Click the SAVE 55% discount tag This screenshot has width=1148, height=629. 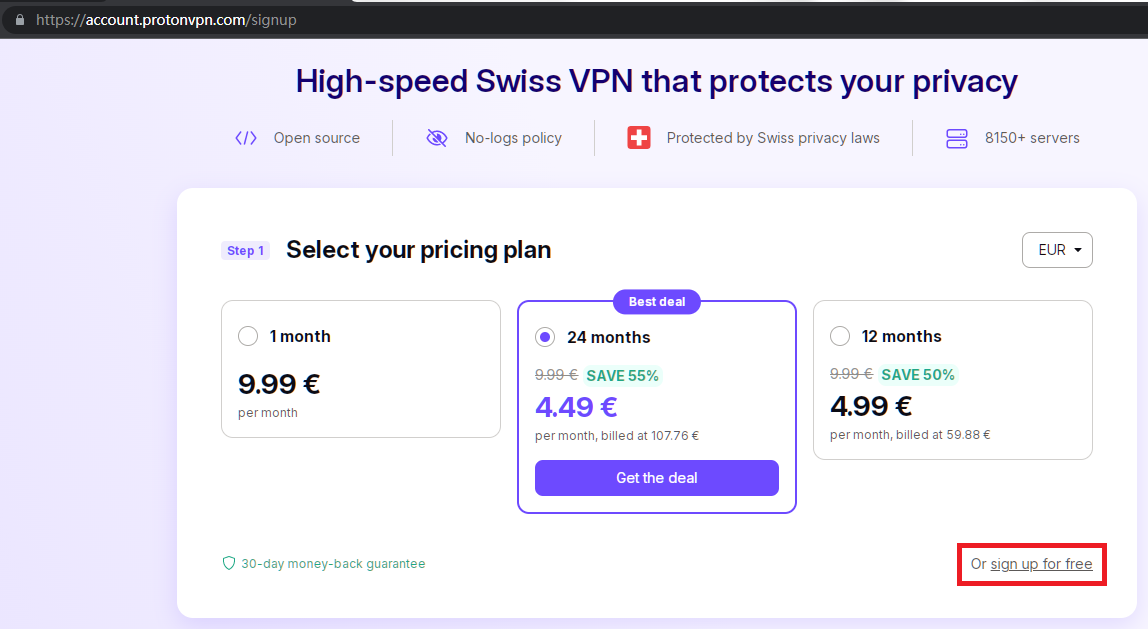coord(622,376)
